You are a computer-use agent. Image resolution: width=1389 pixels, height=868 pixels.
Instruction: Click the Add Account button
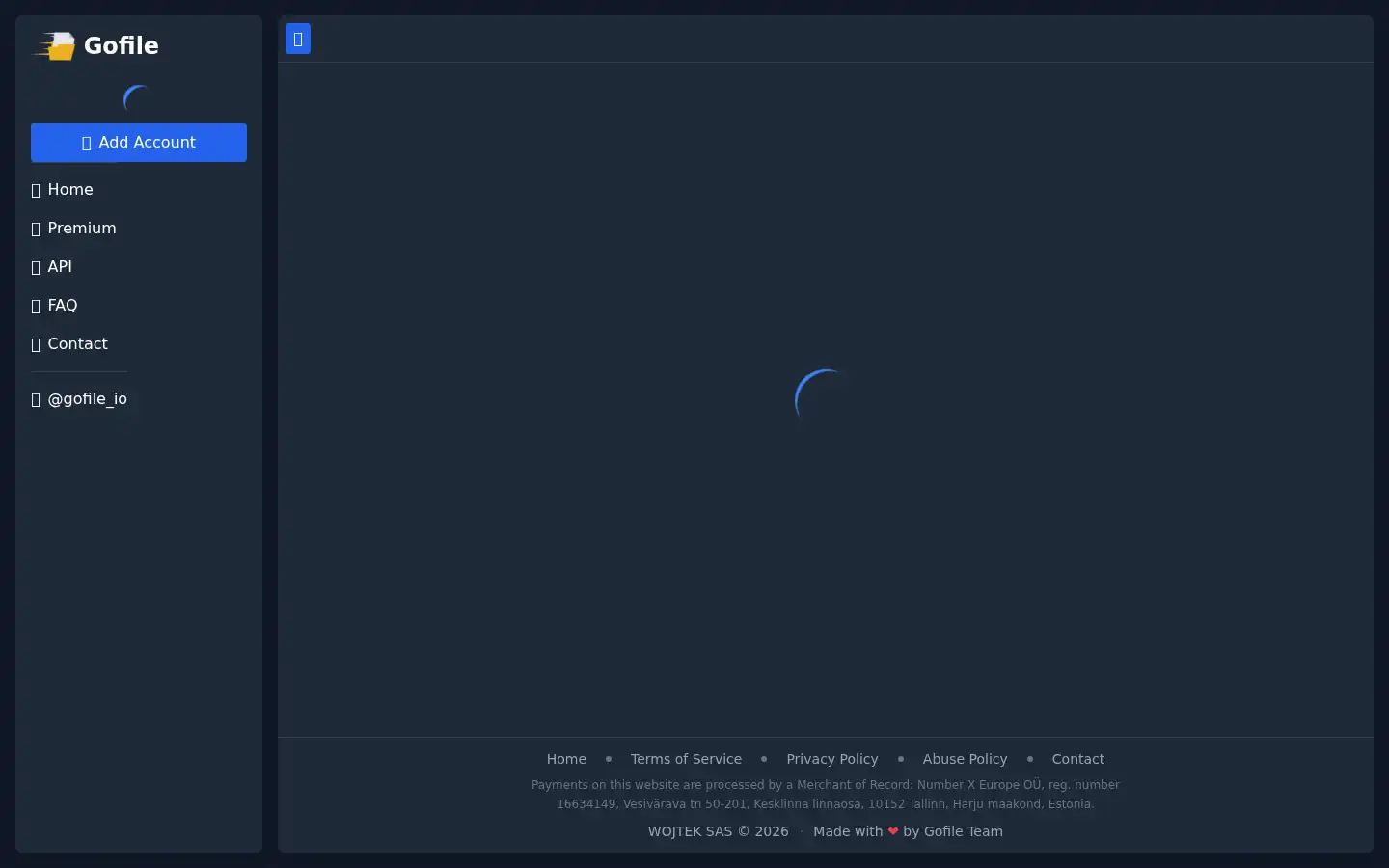click(139, 143)
